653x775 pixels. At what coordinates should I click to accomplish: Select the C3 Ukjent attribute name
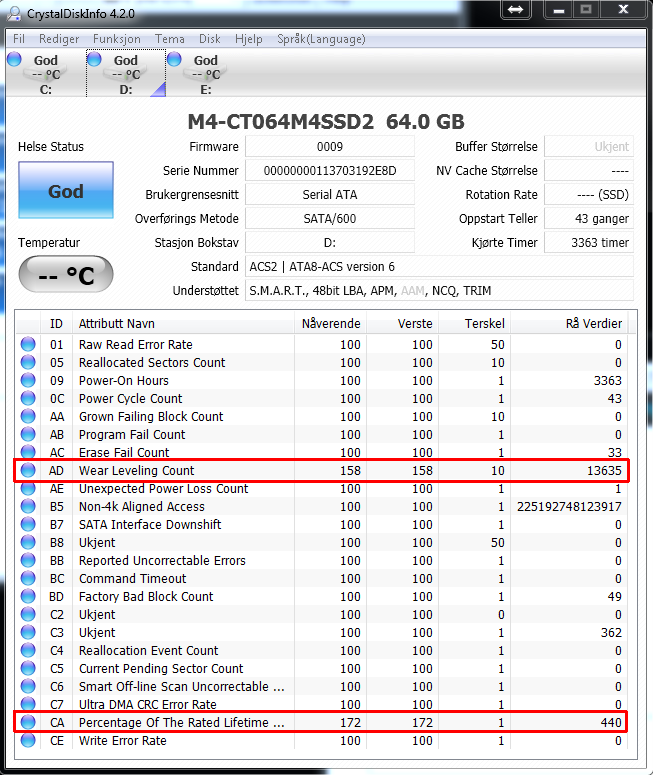pos(97,633)
